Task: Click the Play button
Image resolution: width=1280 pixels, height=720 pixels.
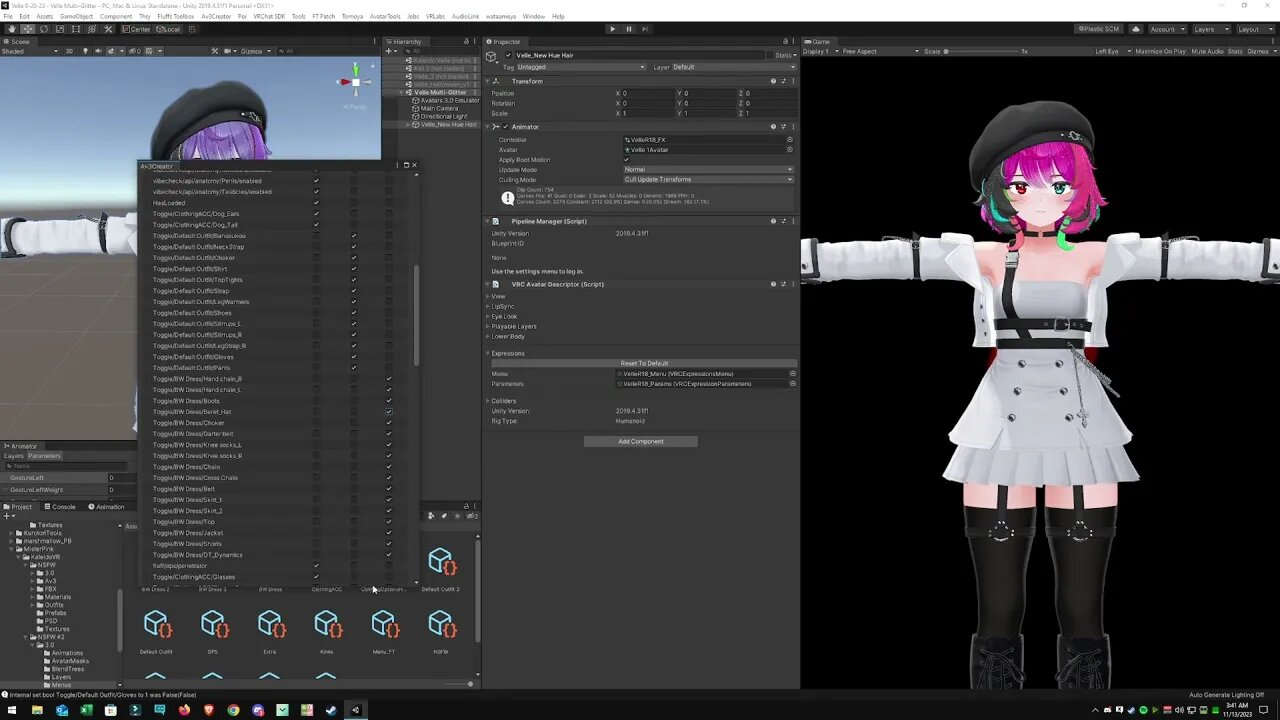Action: [612, 29]
